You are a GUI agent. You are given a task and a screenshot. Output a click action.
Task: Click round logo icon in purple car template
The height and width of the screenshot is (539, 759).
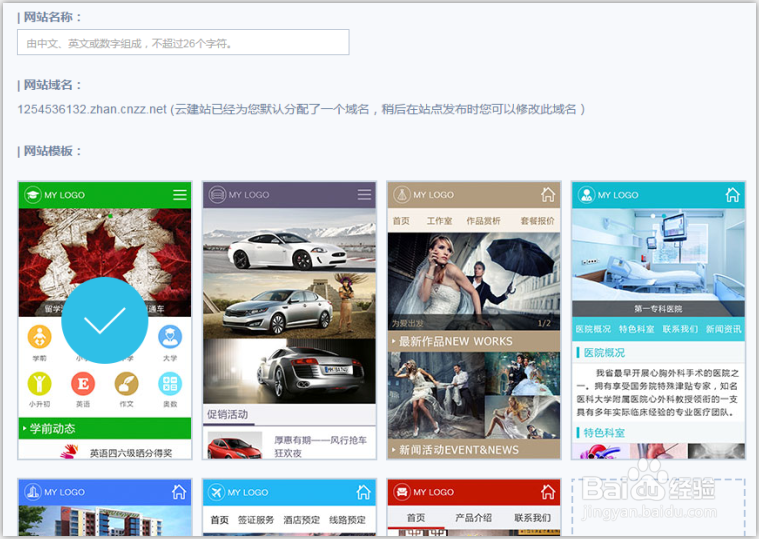tap(217, 195)
